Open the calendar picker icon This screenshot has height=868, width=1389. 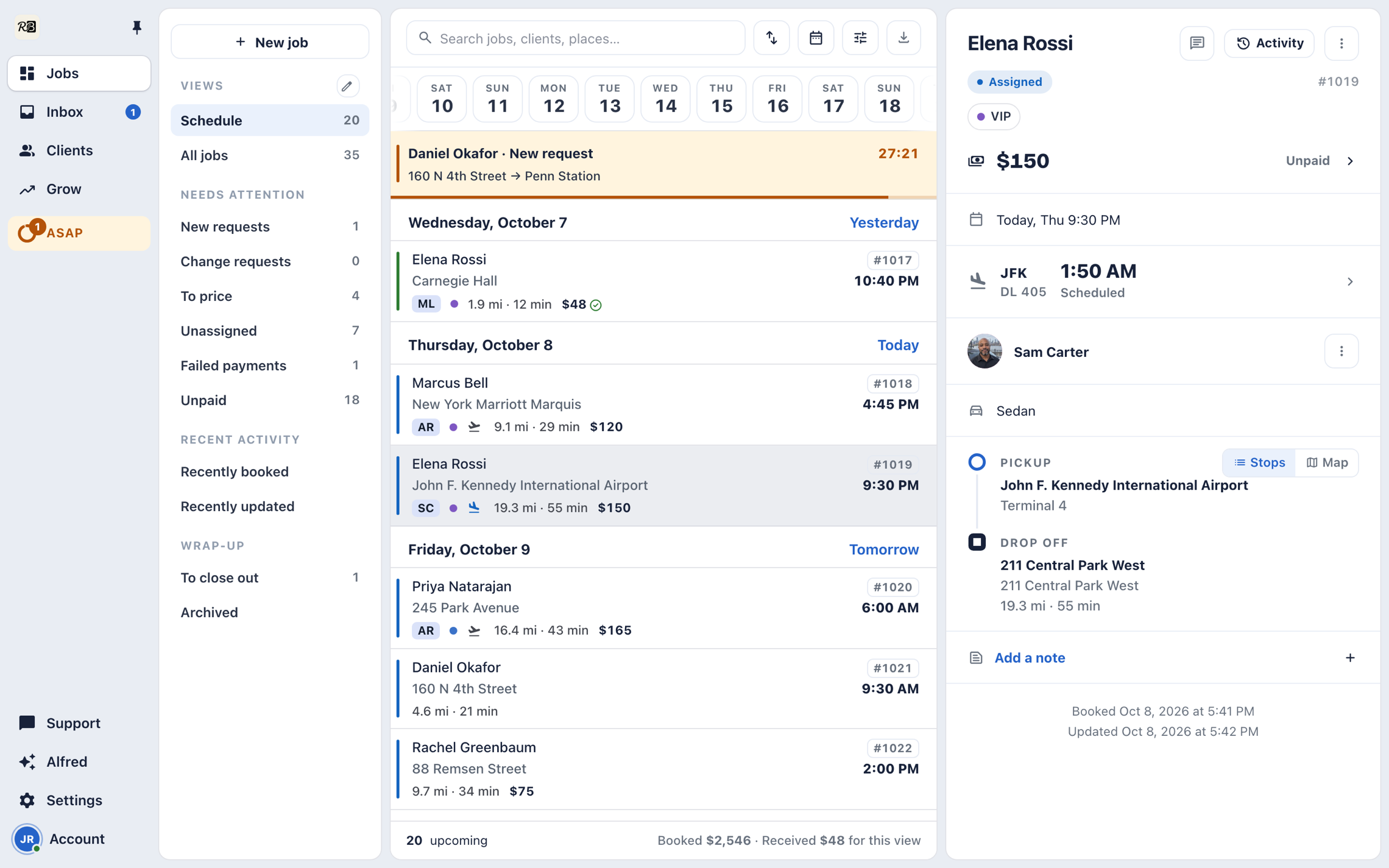(x=816, y=38)
